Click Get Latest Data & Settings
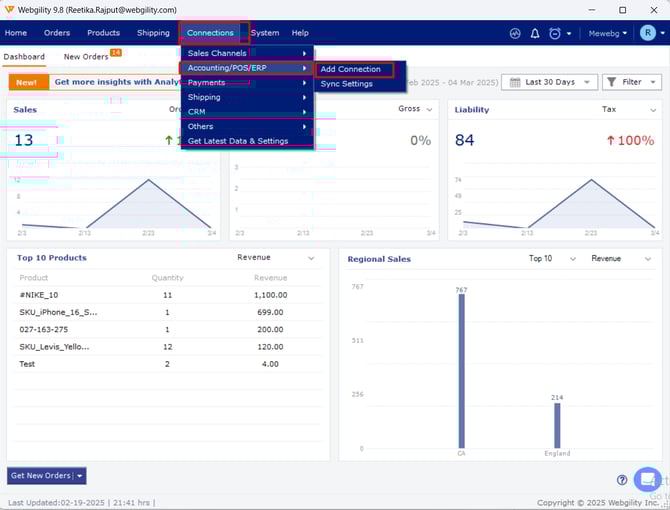Viewport: 670px width, 510px height. [238, 141]
